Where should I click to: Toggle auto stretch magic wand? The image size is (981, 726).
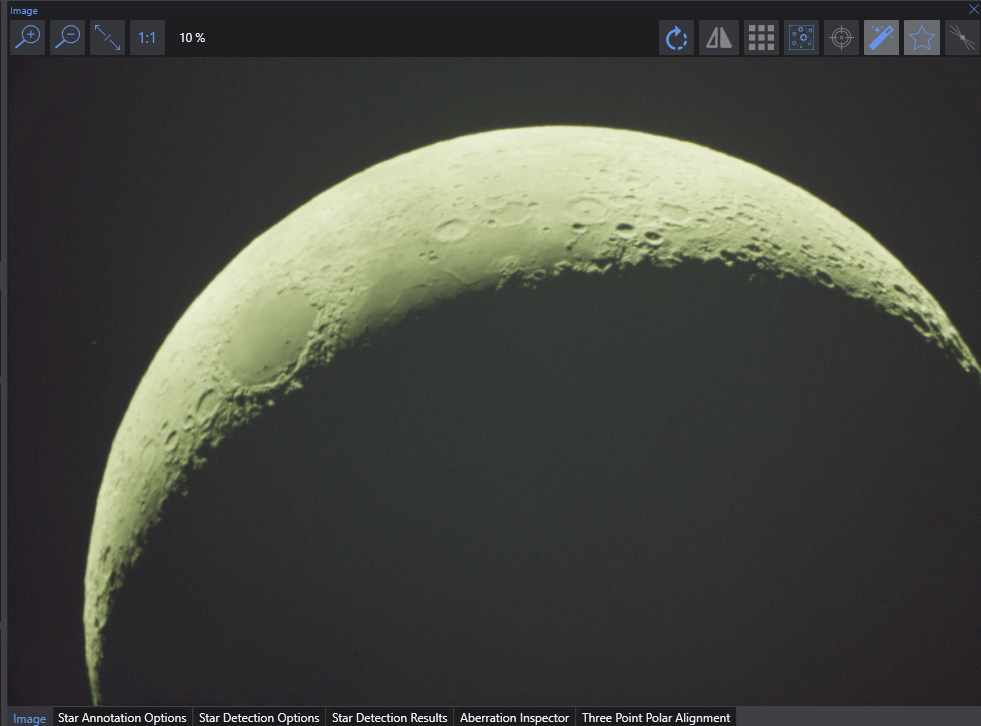point(881,38)
